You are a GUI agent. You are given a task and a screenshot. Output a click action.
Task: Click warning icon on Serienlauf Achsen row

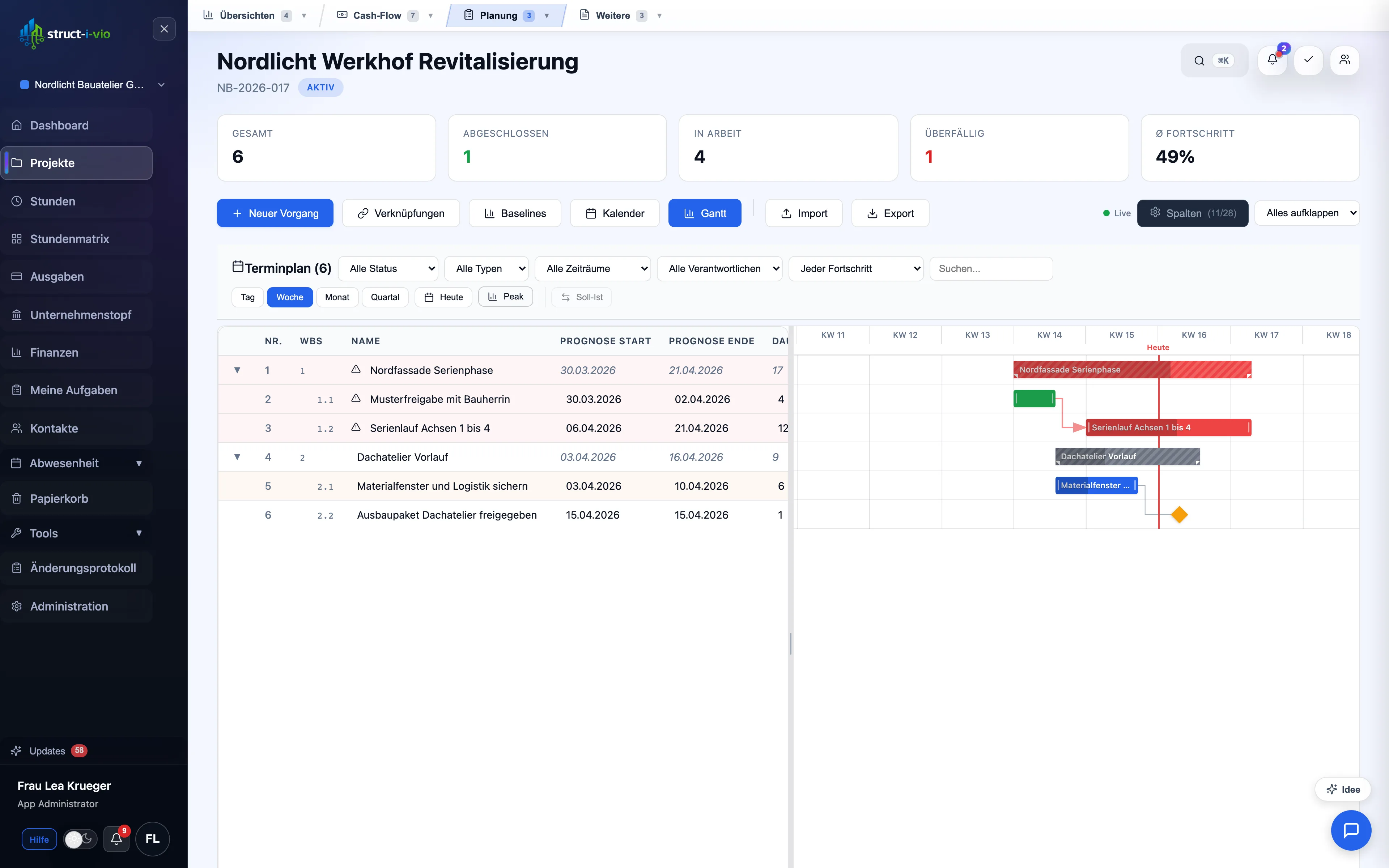(356, 427)
